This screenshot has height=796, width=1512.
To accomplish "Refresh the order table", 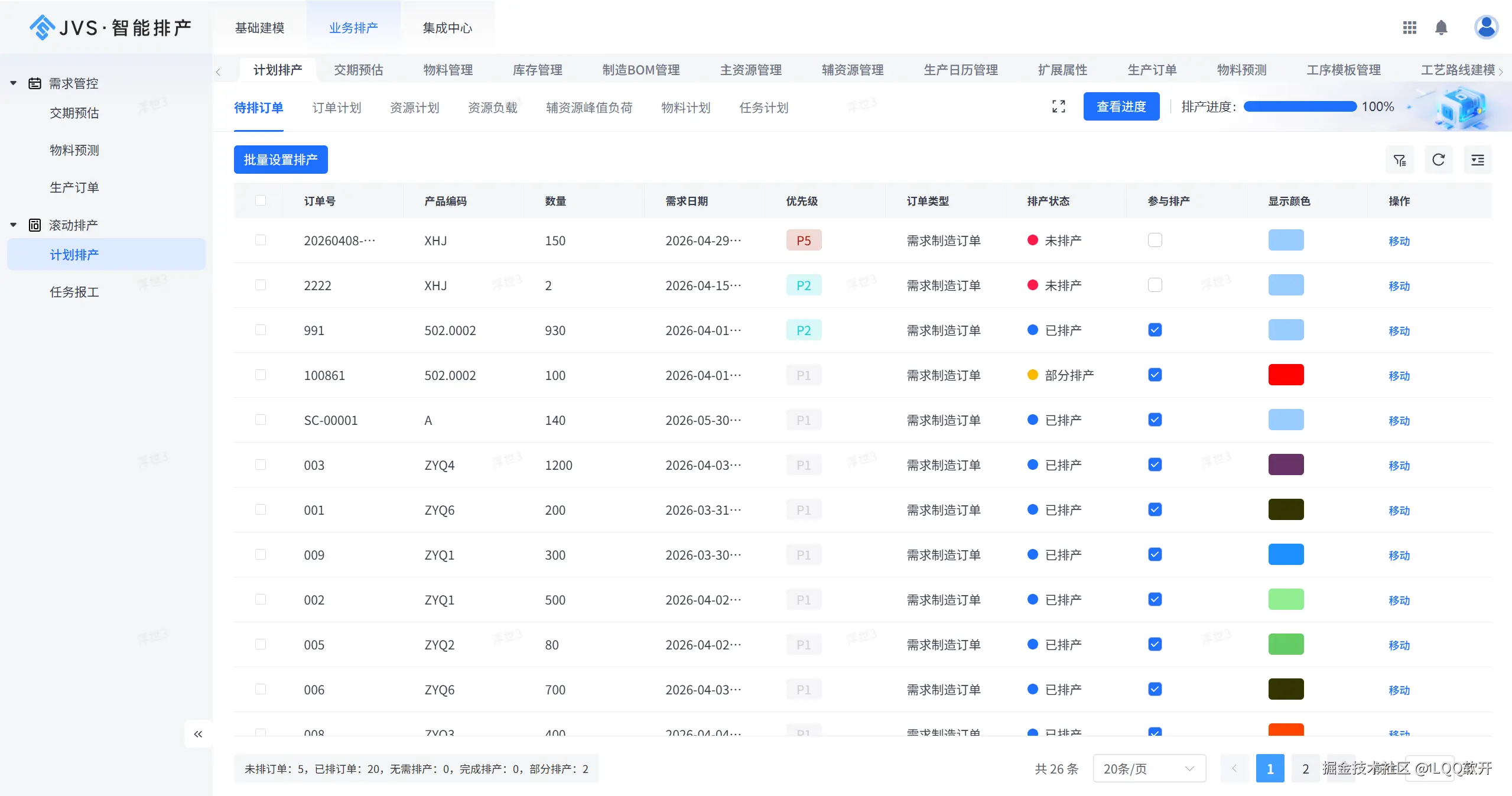I will click(1438, 160).
